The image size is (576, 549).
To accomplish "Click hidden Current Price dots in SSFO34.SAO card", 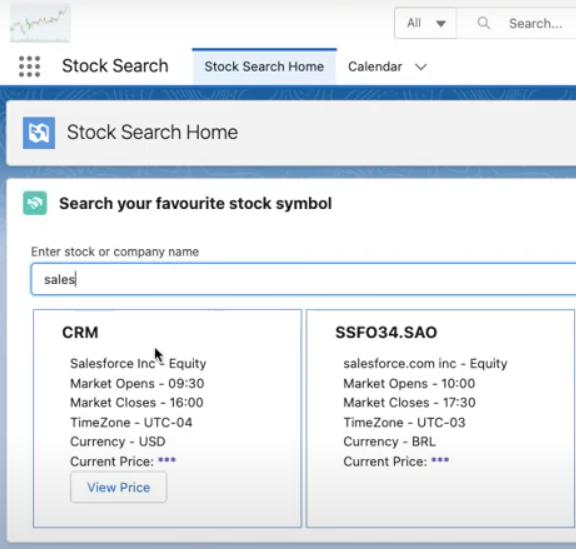I will (x=440, y=460).
